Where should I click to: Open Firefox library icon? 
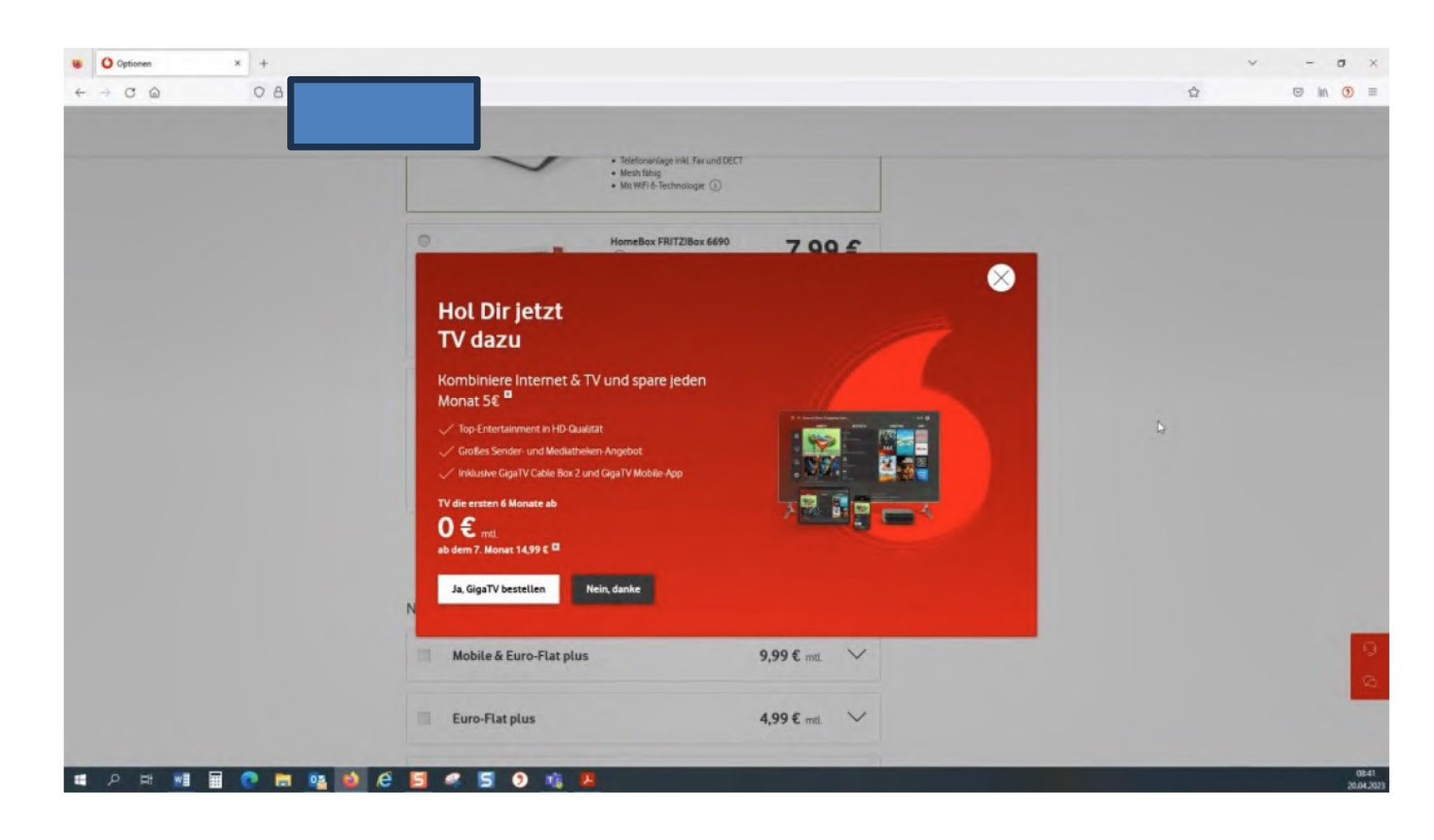[x=1323, y=92]
